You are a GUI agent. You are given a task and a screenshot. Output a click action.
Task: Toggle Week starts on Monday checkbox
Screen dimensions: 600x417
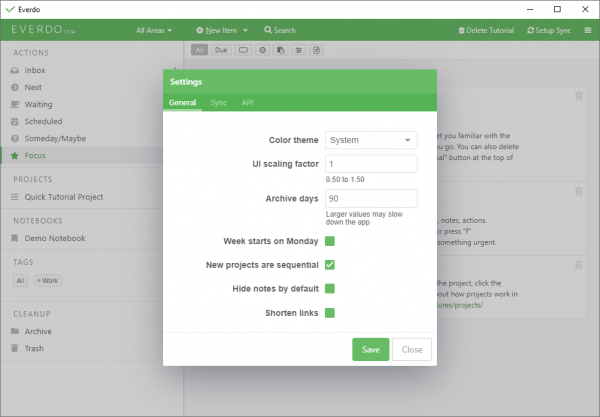(330, 241)
